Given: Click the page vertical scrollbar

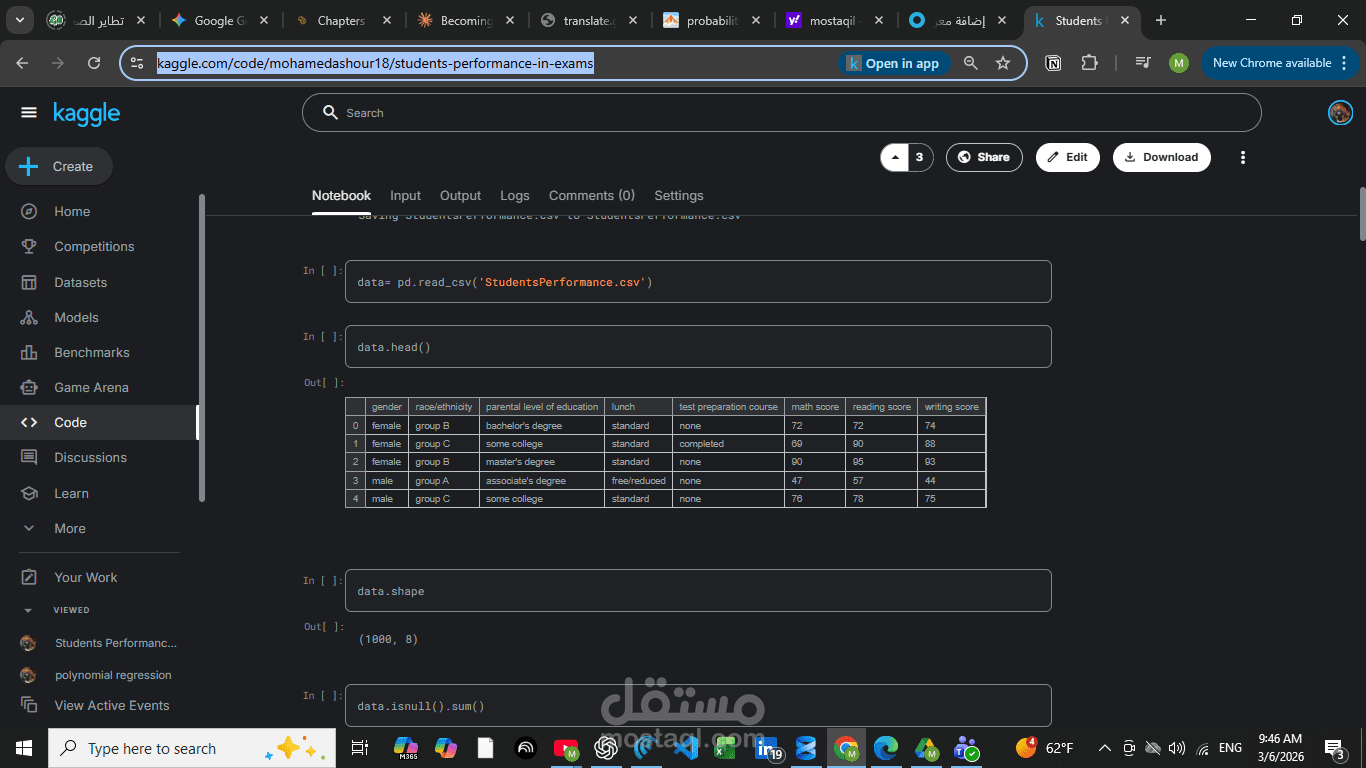Looking at the screenshot, I should (x=1361, y=214).
